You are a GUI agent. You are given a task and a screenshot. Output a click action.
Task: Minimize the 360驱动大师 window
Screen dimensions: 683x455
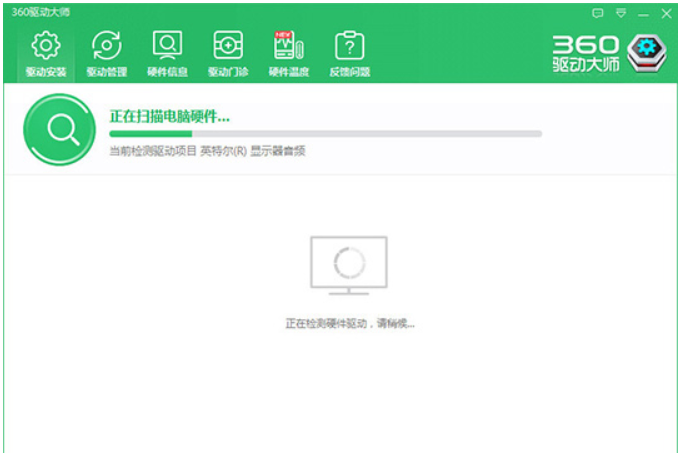pos(644,13)
